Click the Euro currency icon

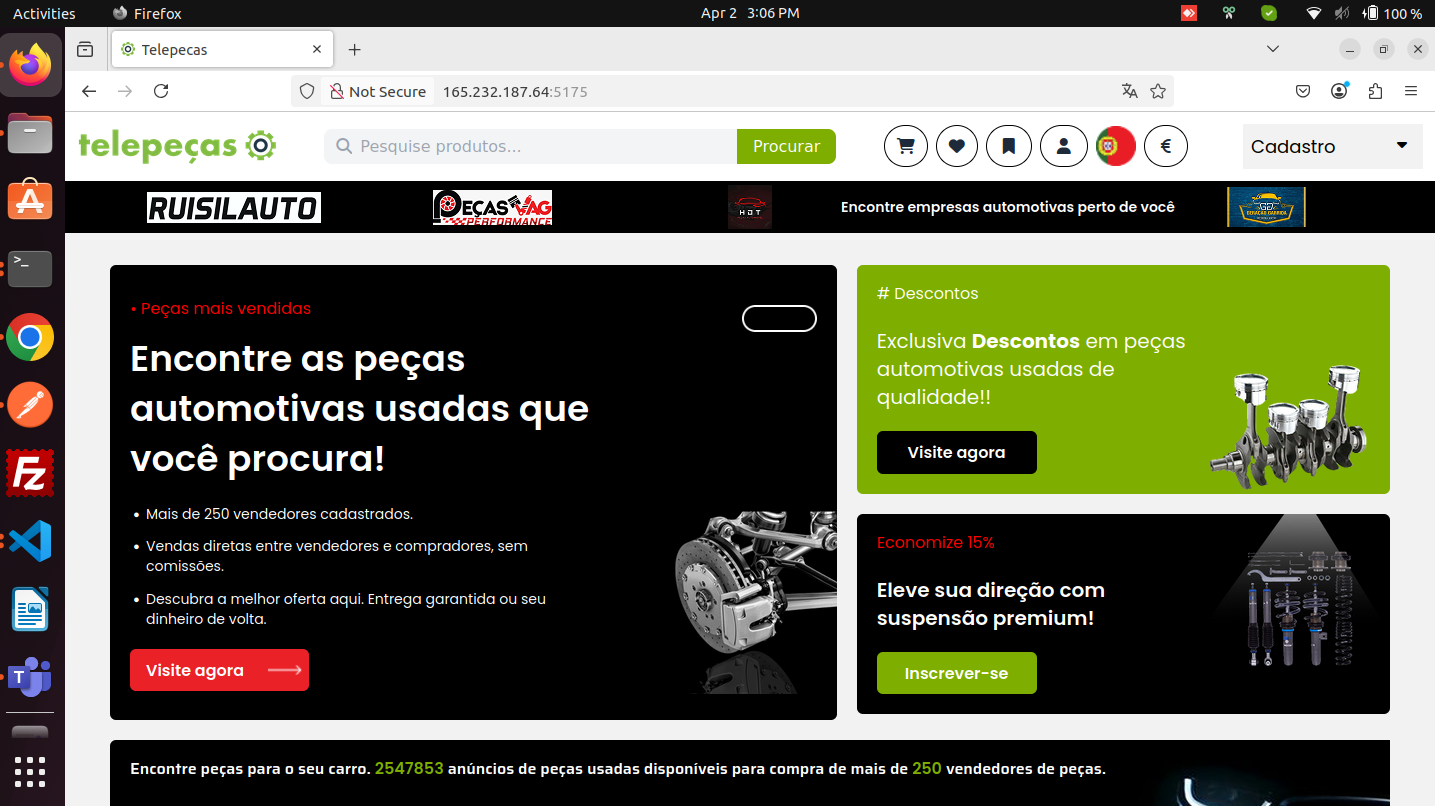(x=1166, y=146)
